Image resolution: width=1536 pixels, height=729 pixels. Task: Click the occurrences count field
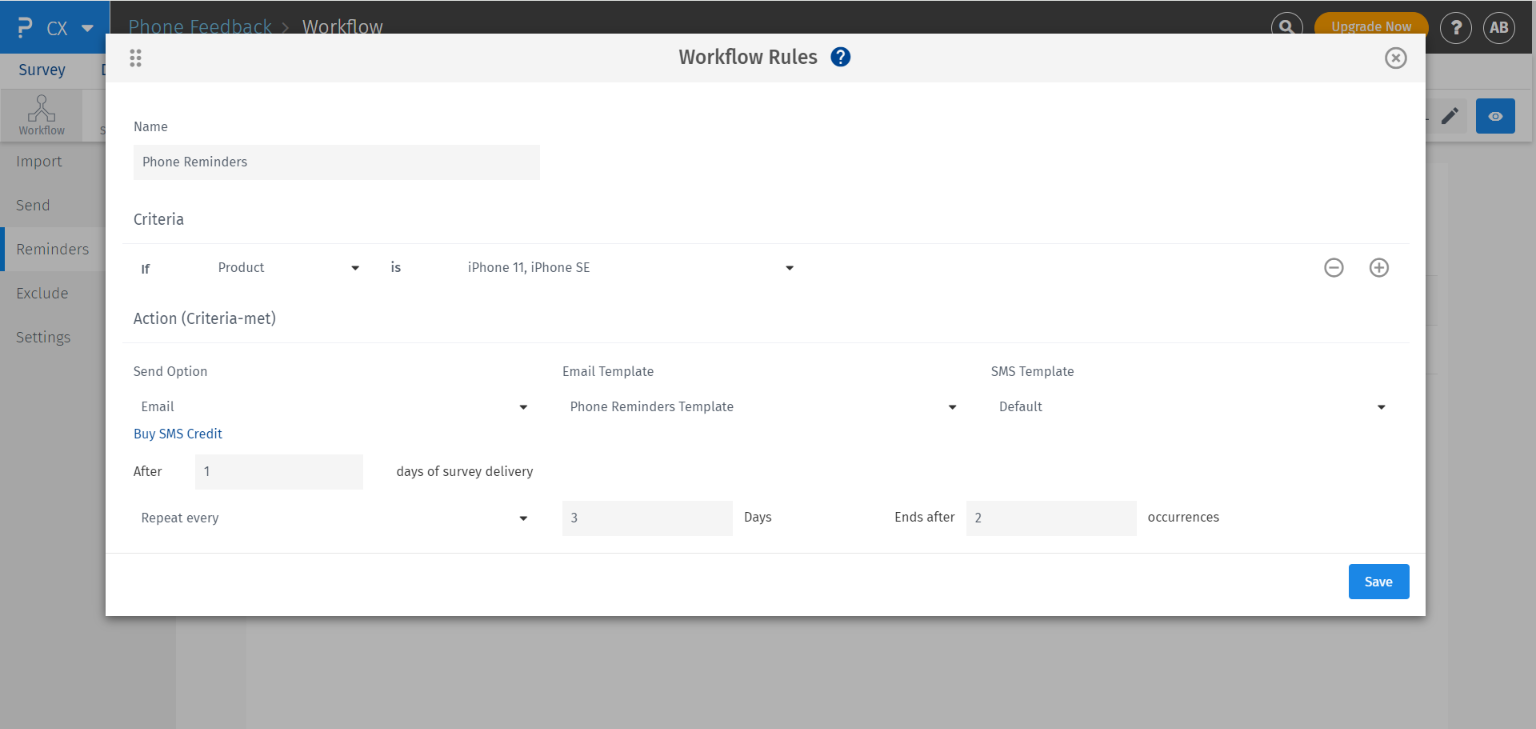1050,518
